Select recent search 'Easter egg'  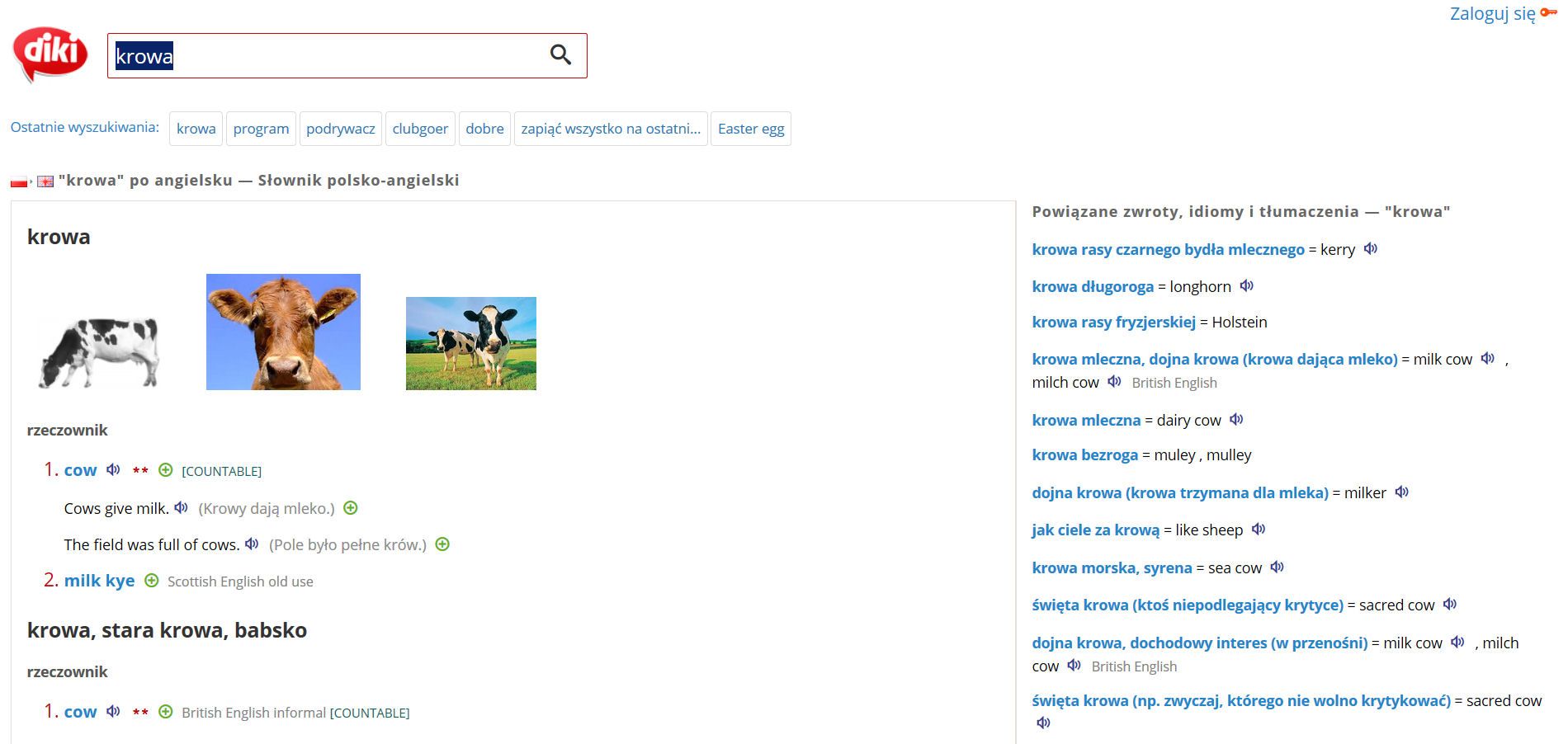pos(751,129)
